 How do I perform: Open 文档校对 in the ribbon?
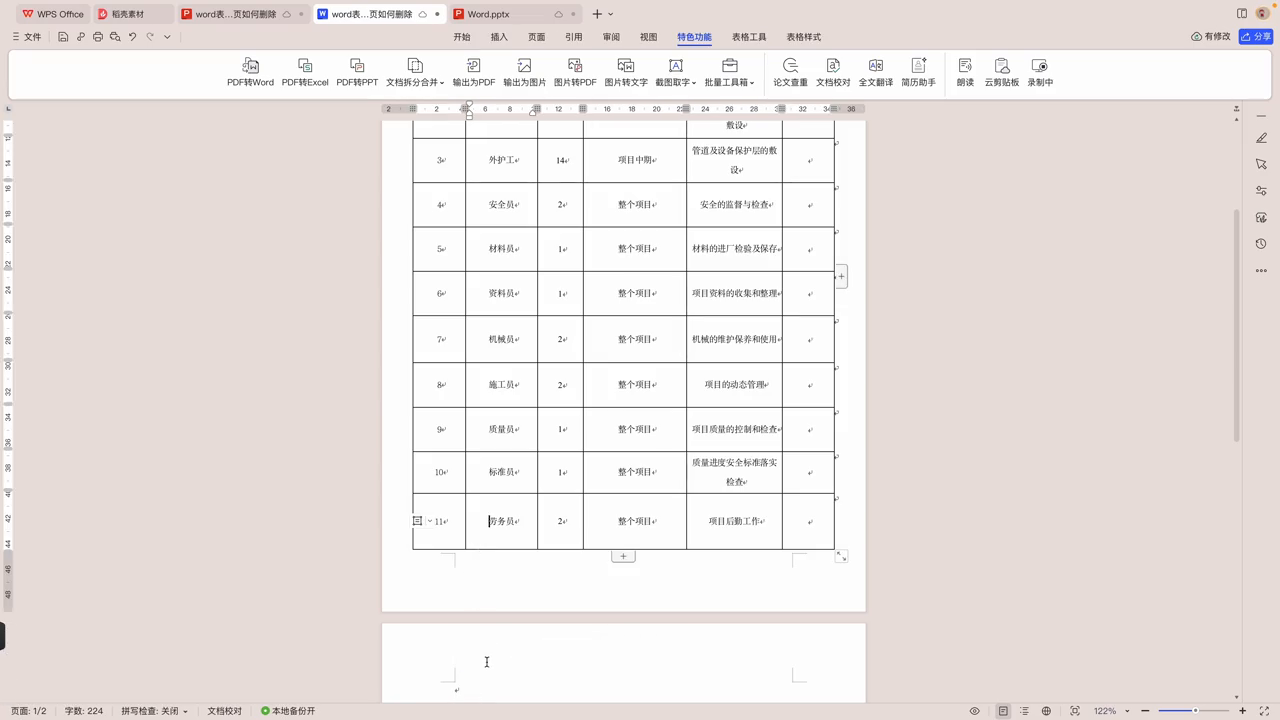pos(833,72)
